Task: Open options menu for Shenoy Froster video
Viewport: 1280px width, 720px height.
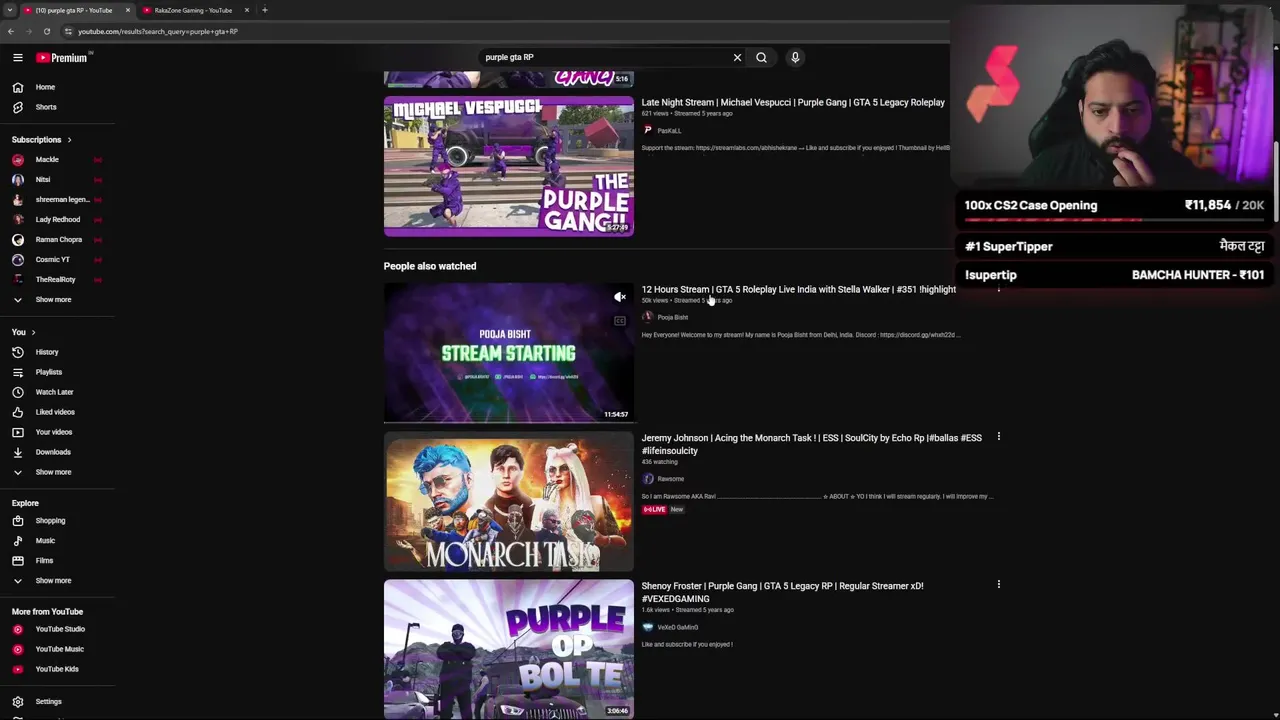Action: pyautogui.click(x=998, y=585)
